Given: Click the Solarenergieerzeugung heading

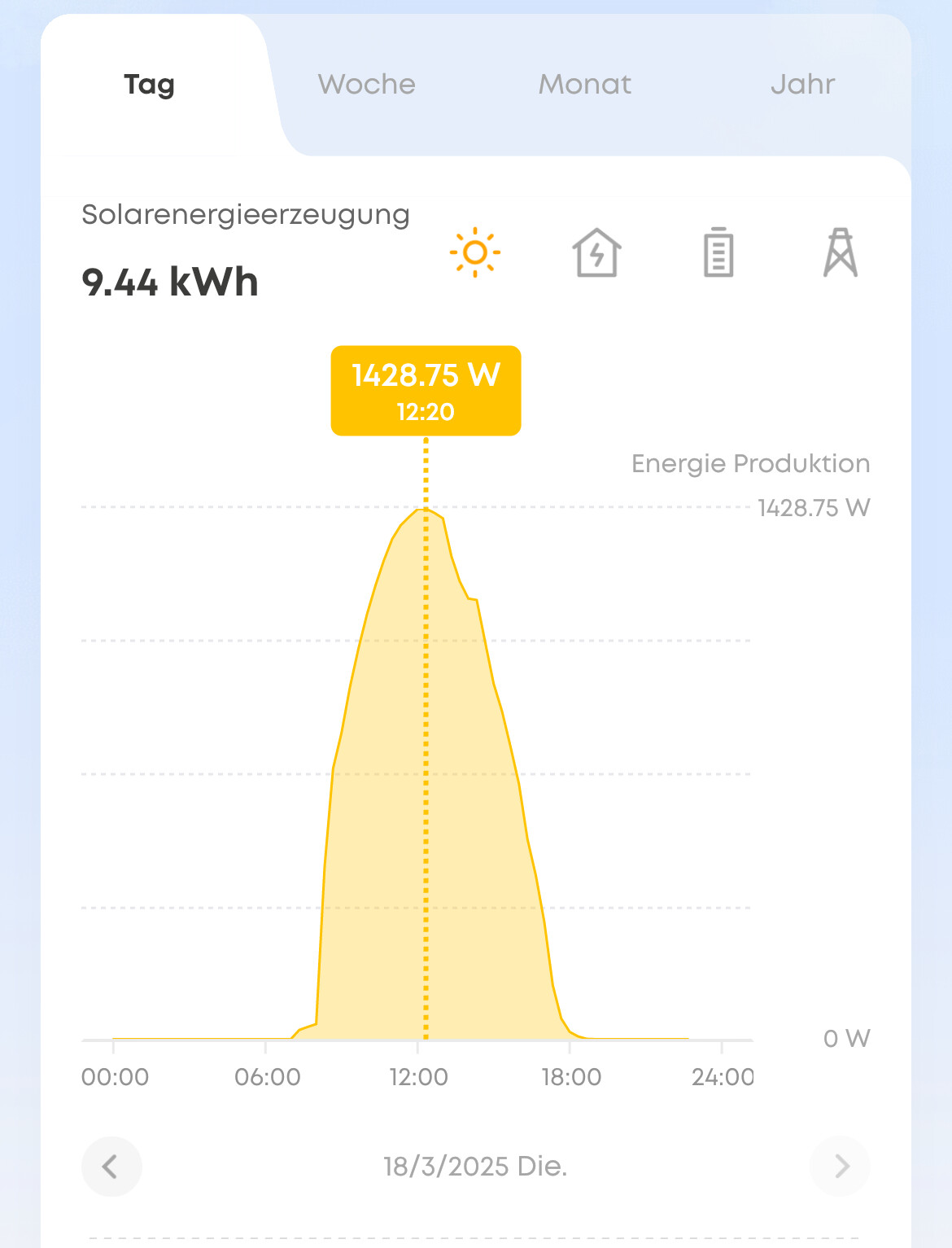Looking at the screenshot, I should click(x=246, y=216).
